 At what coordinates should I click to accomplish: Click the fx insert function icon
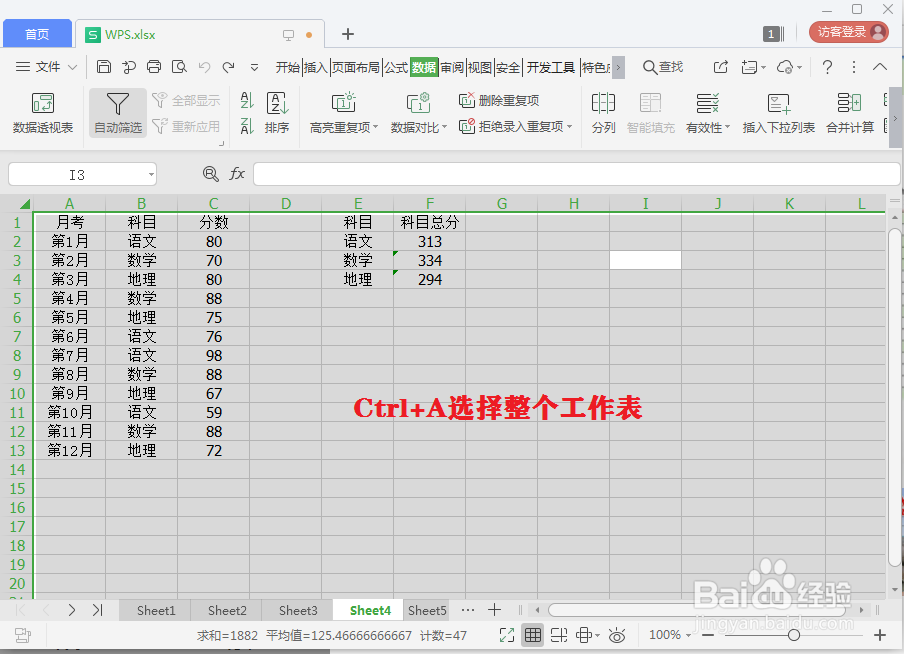pyautogui.click(x=237, y=174)
